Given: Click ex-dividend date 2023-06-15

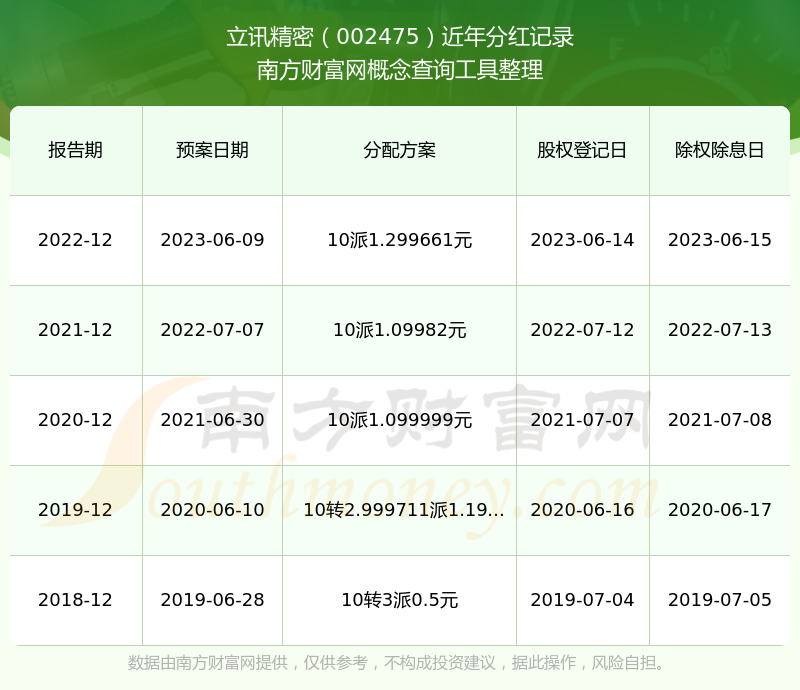Looking at the screenshot, I should (719, 240).
